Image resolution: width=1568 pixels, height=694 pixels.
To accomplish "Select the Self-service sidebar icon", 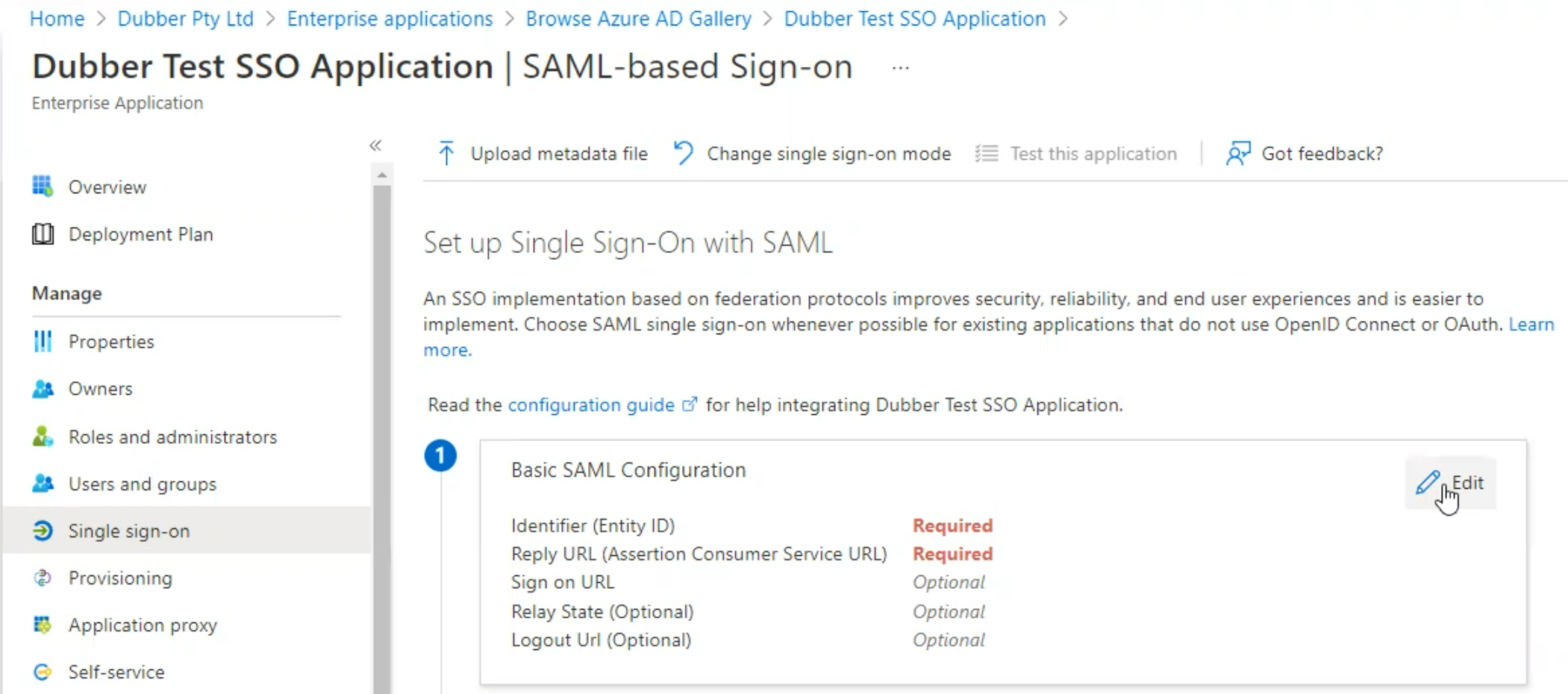I will tap(43, 672).
